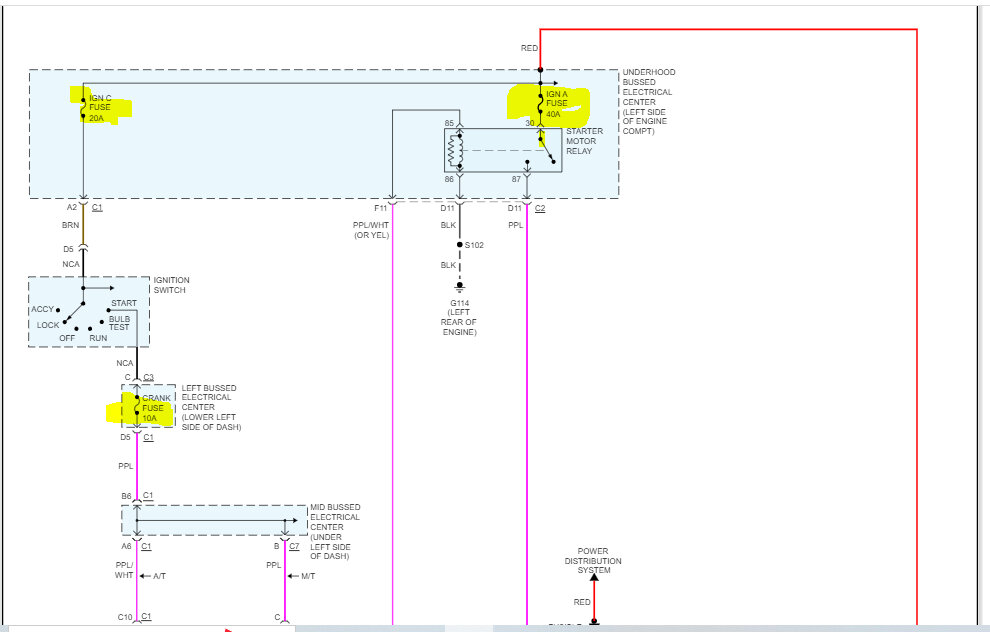Click relay terminal number 86
990x632 pixels.
[x=449, y=179]
